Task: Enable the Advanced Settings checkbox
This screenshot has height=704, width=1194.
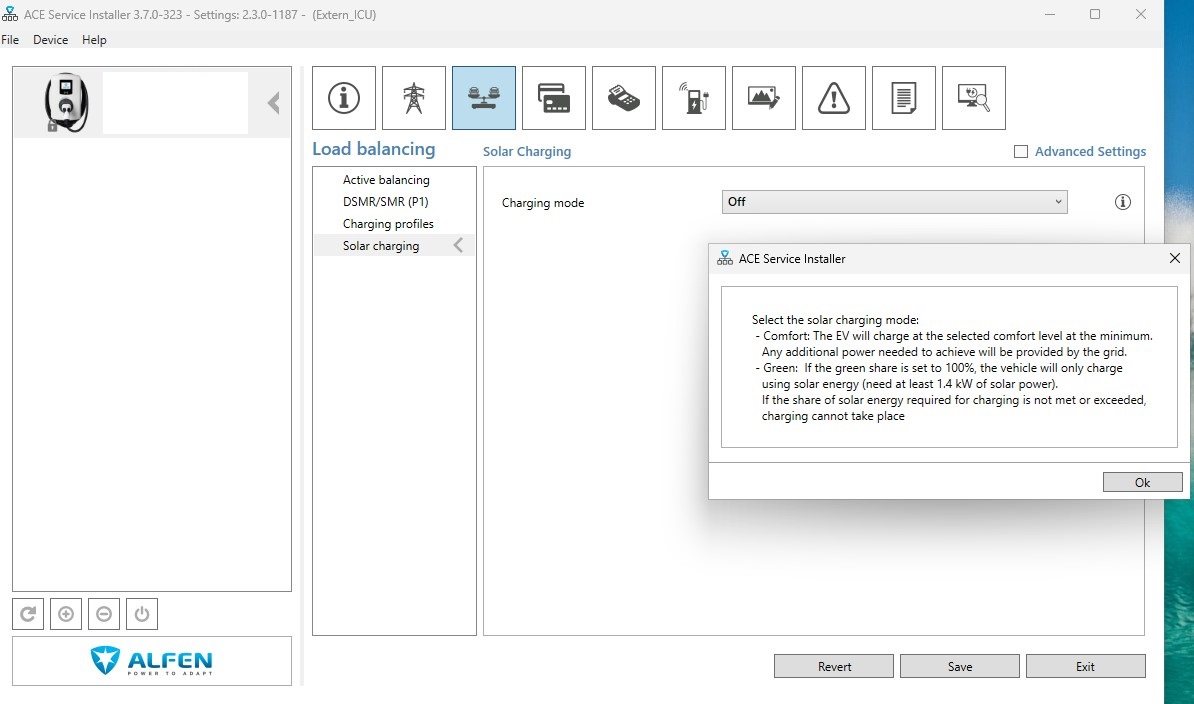Action: (1021, 151)
